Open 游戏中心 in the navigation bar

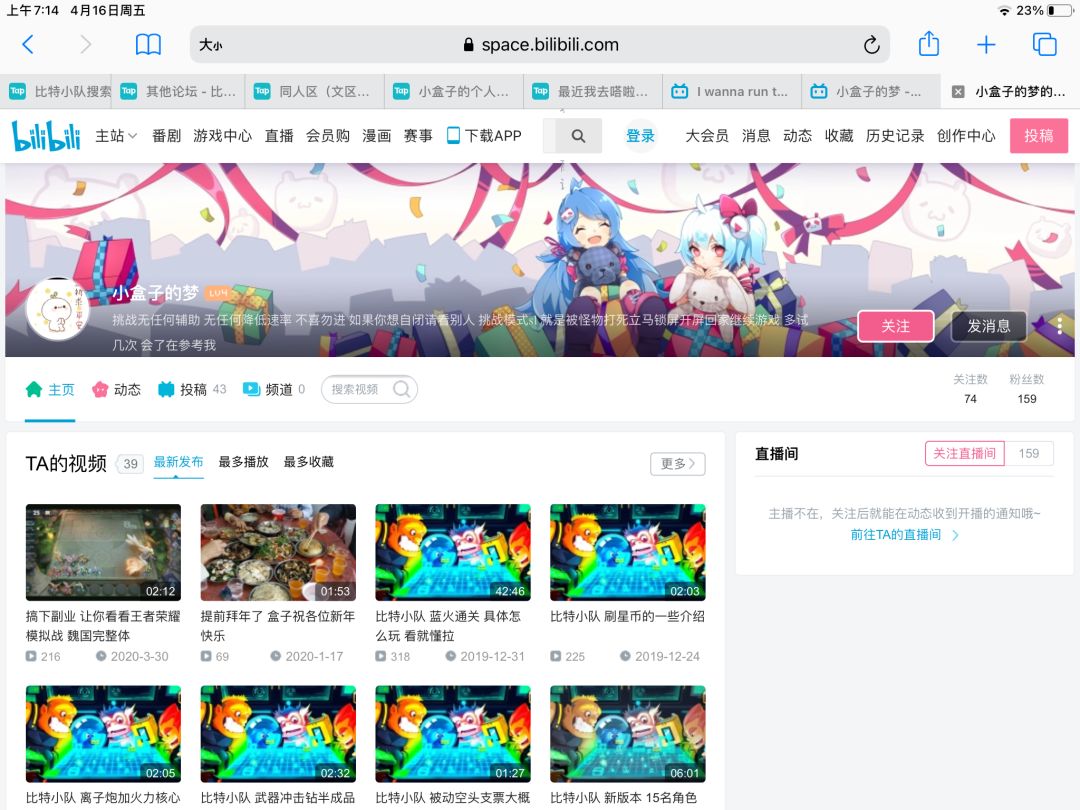click(222, 136)
